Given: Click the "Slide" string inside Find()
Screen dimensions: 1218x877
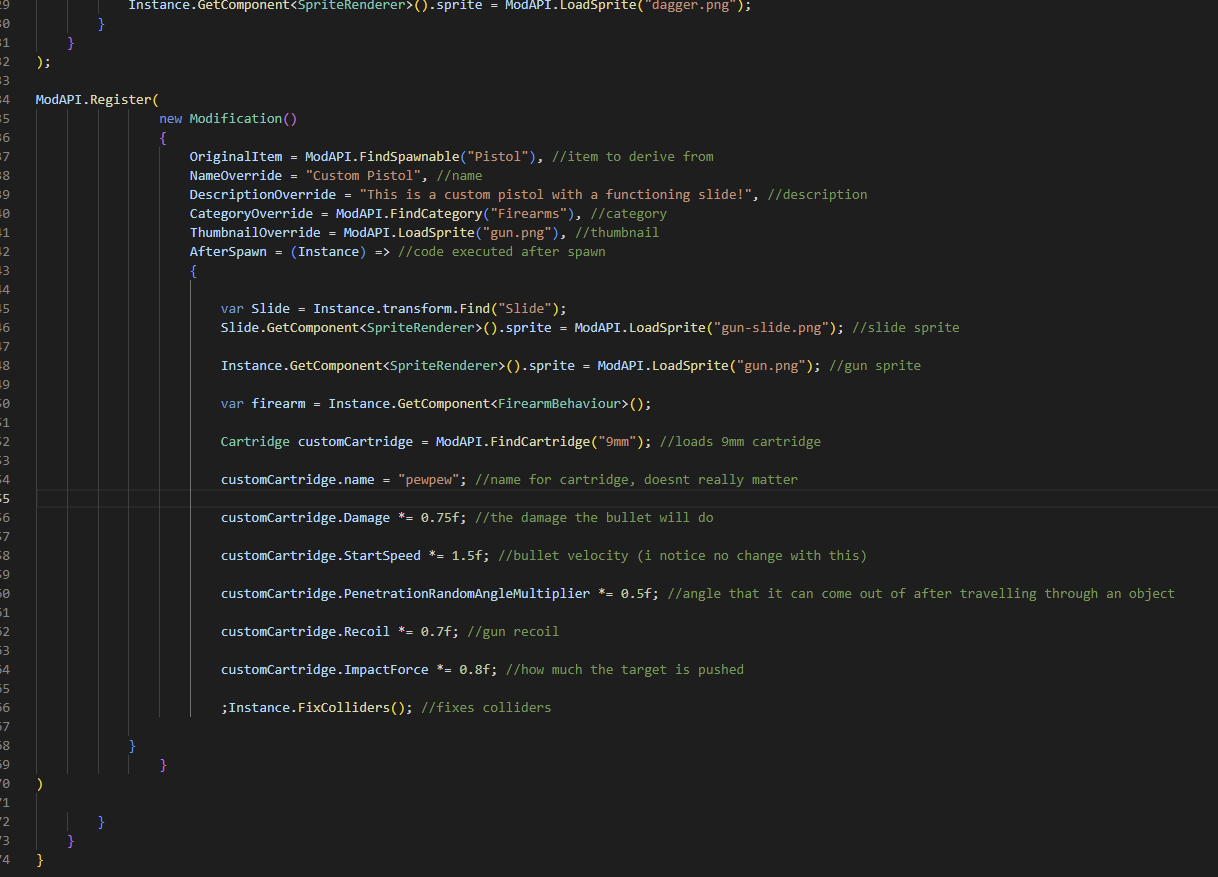Looking at the screenshot, I should point(524,308).
